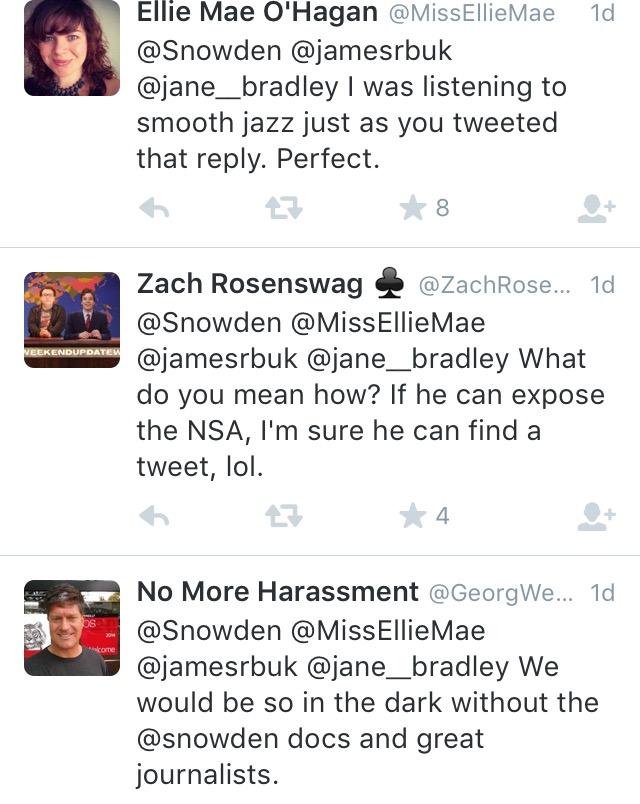This screenshot has height=804, width=640.
Task: Retweet Ellie Mae O'Hagan's smooth jazz tweet
Action: [x=277, y=208]
